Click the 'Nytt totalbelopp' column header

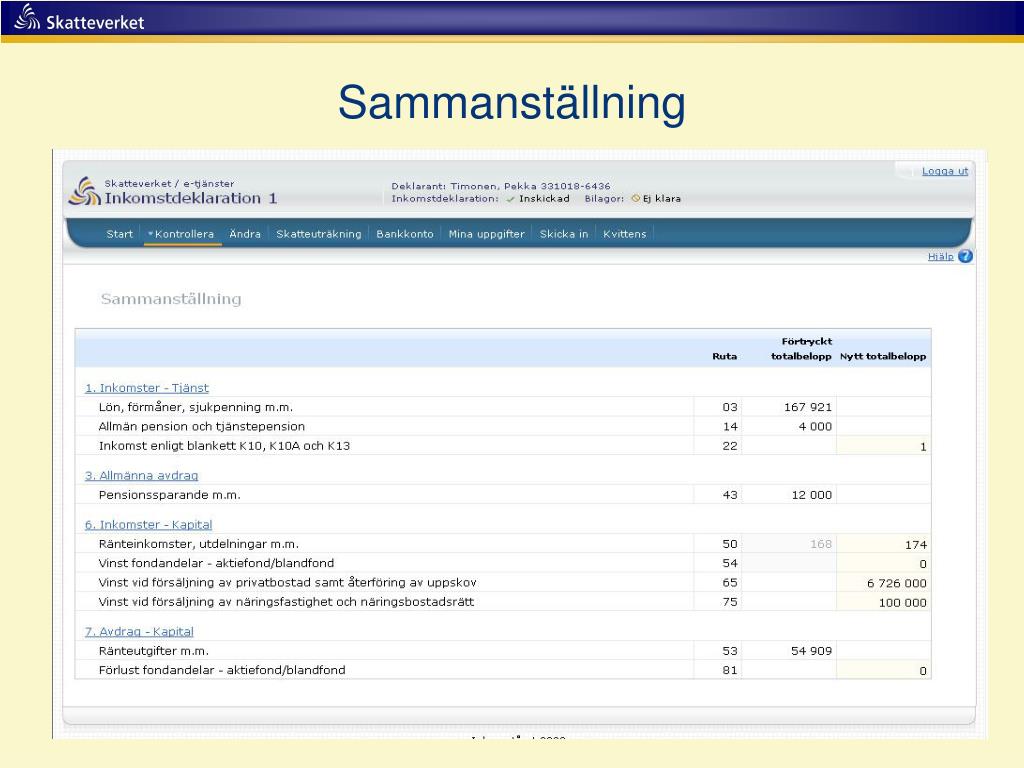883,357
